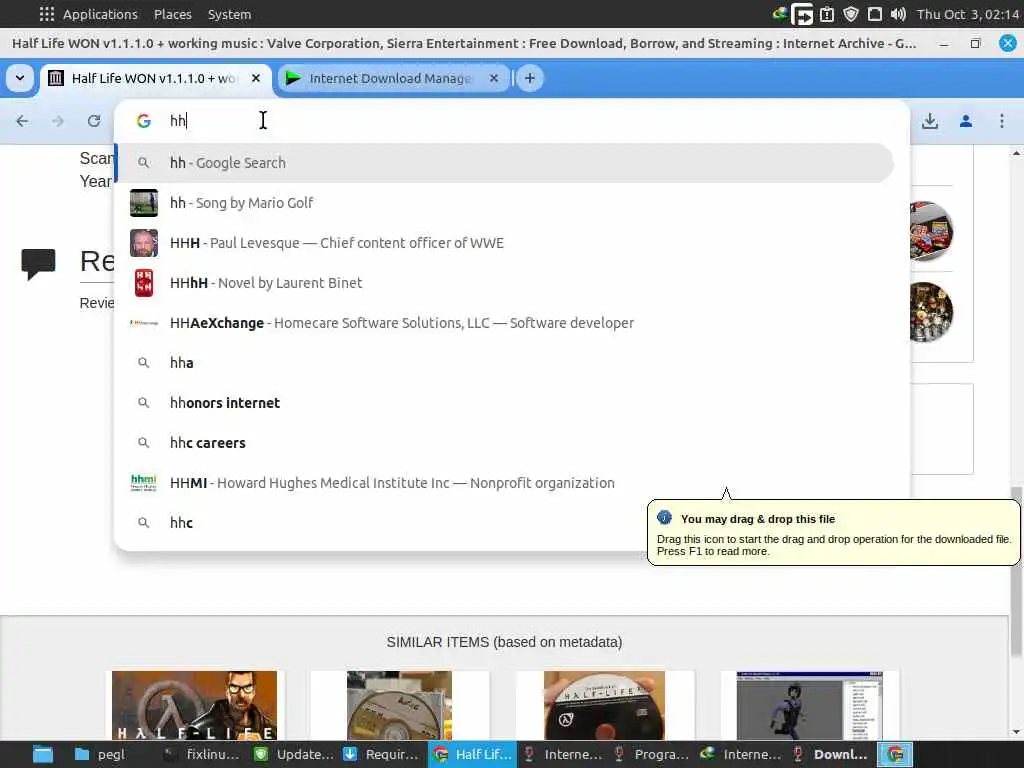Expand the tab search dropdown arrow

pyautogui.click(x=20, y=78)
